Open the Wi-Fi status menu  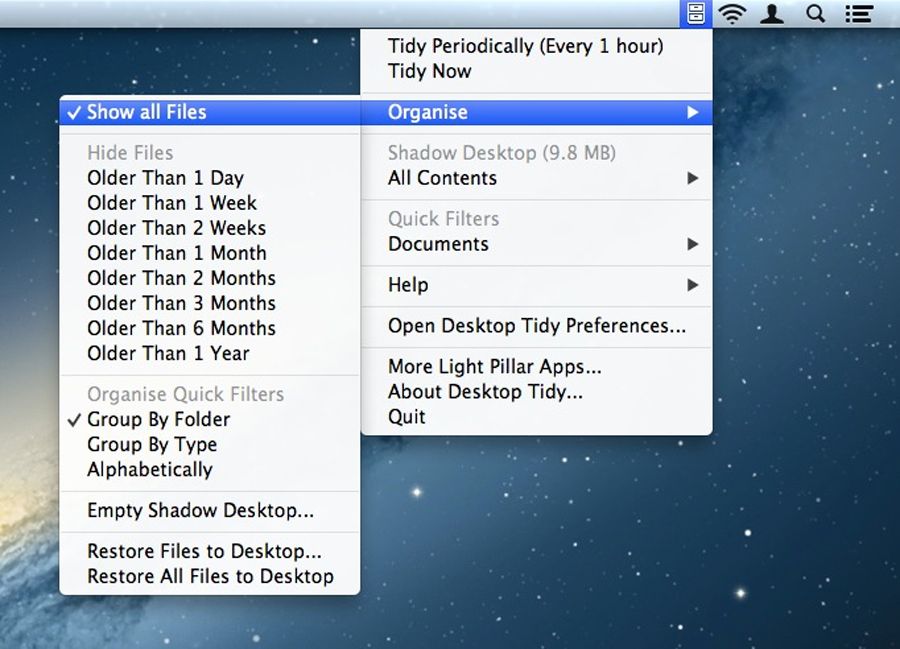coord(734,13)
